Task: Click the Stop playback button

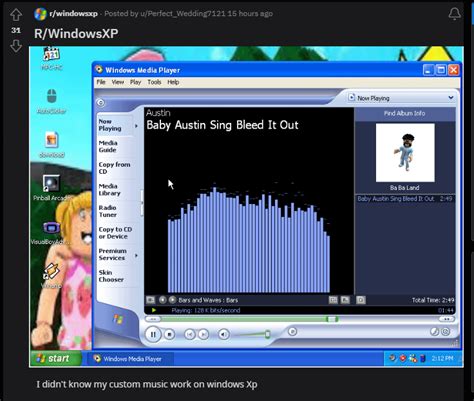Action: 169,334
